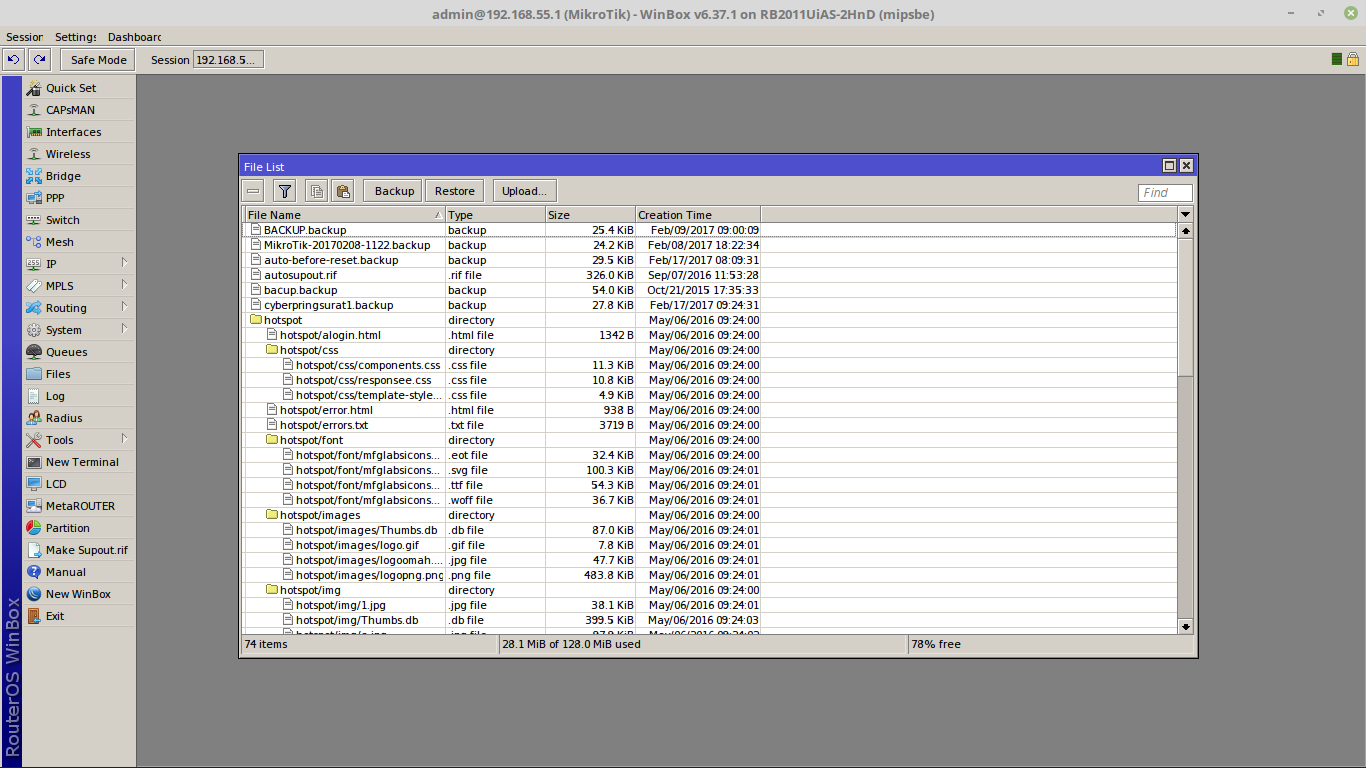Click the Backup button
The height and width of the screenshot is (768, 1366).
394,191
